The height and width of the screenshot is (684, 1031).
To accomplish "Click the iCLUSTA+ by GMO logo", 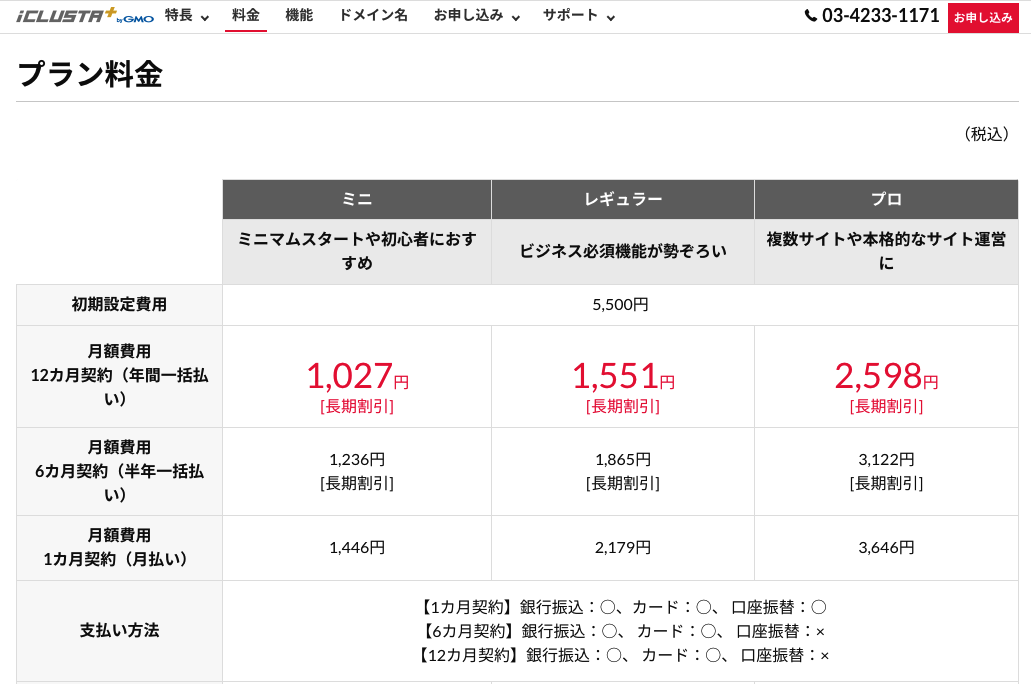I will tap(85, 15).
